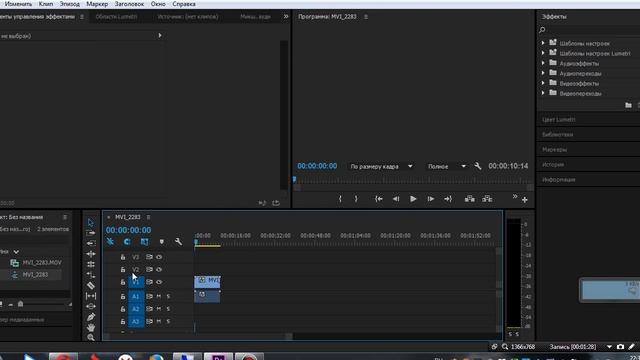Open the Справка menu
The height and width of the screenshot is (360, 640).
[x=184, y=4]
